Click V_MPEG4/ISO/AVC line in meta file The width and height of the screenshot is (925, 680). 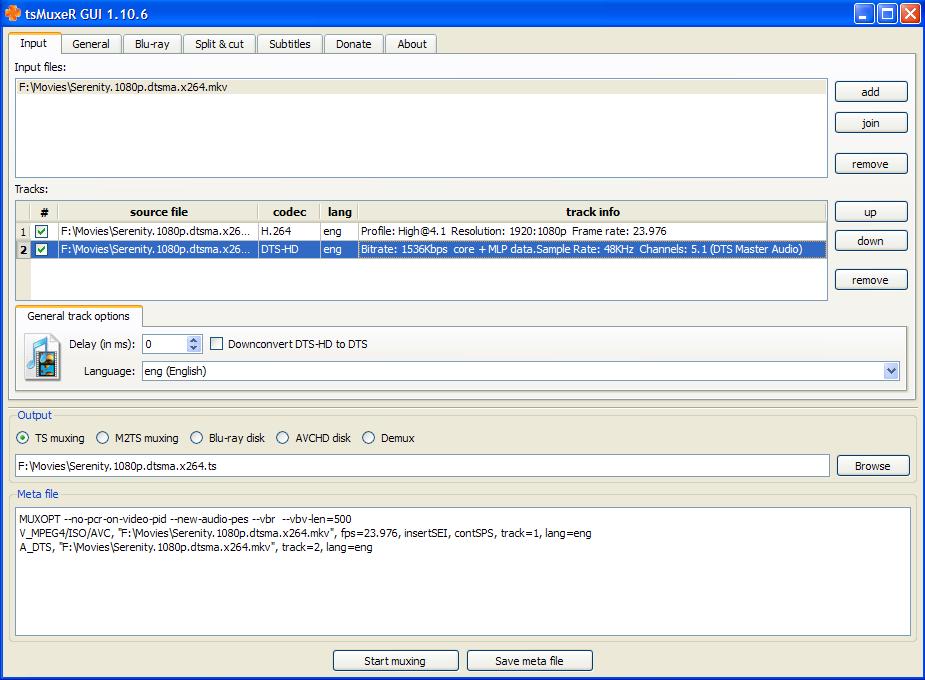pos(305,533)
